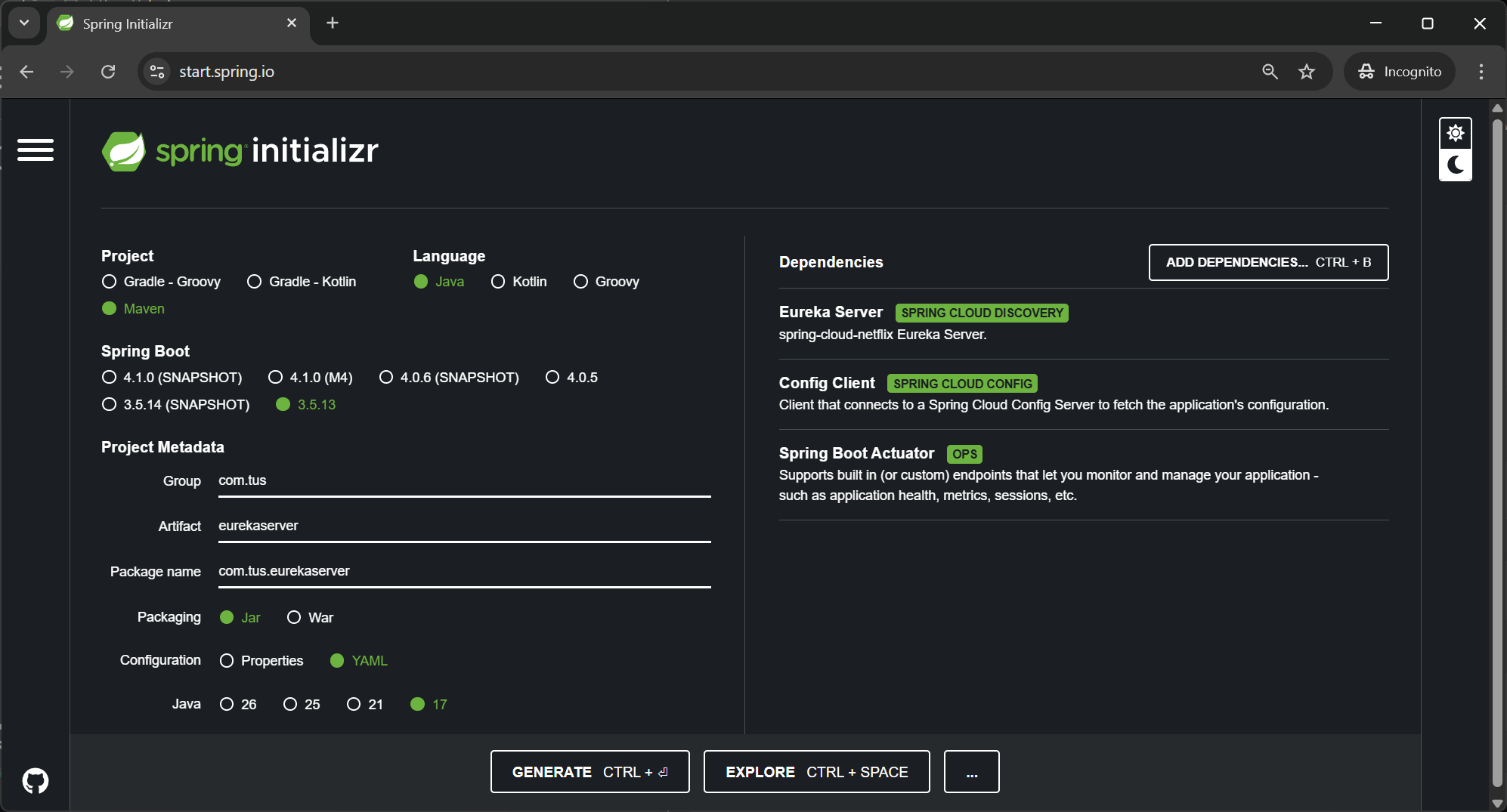This screenshot has width=1507, height=812.
Task: Open the zoom magnifier icon in address bar
Action: click(1270, 72)
